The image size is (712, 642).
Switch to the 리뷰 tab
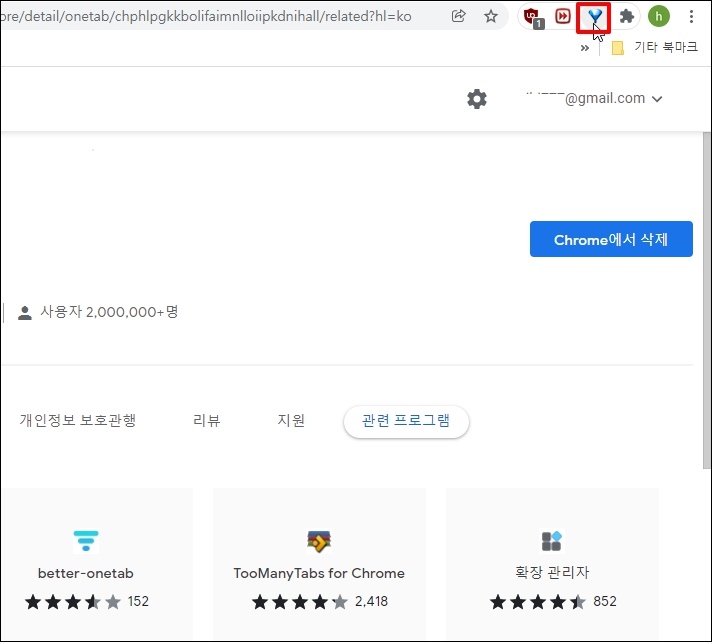[x=207, y=420]
